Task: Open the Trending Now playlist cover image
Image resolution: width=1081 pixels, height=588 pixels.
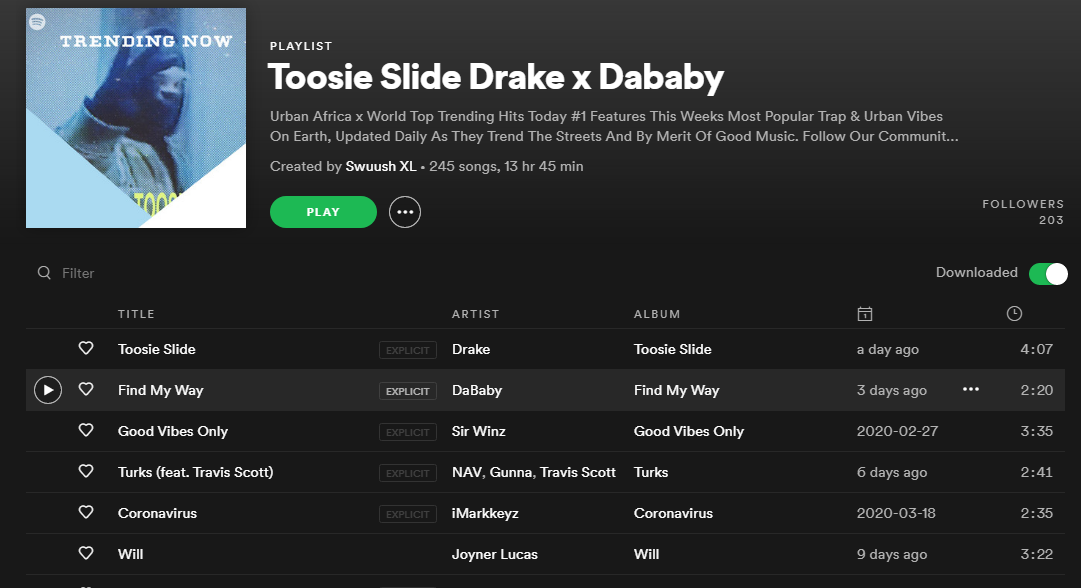Action: click(136, 118)
